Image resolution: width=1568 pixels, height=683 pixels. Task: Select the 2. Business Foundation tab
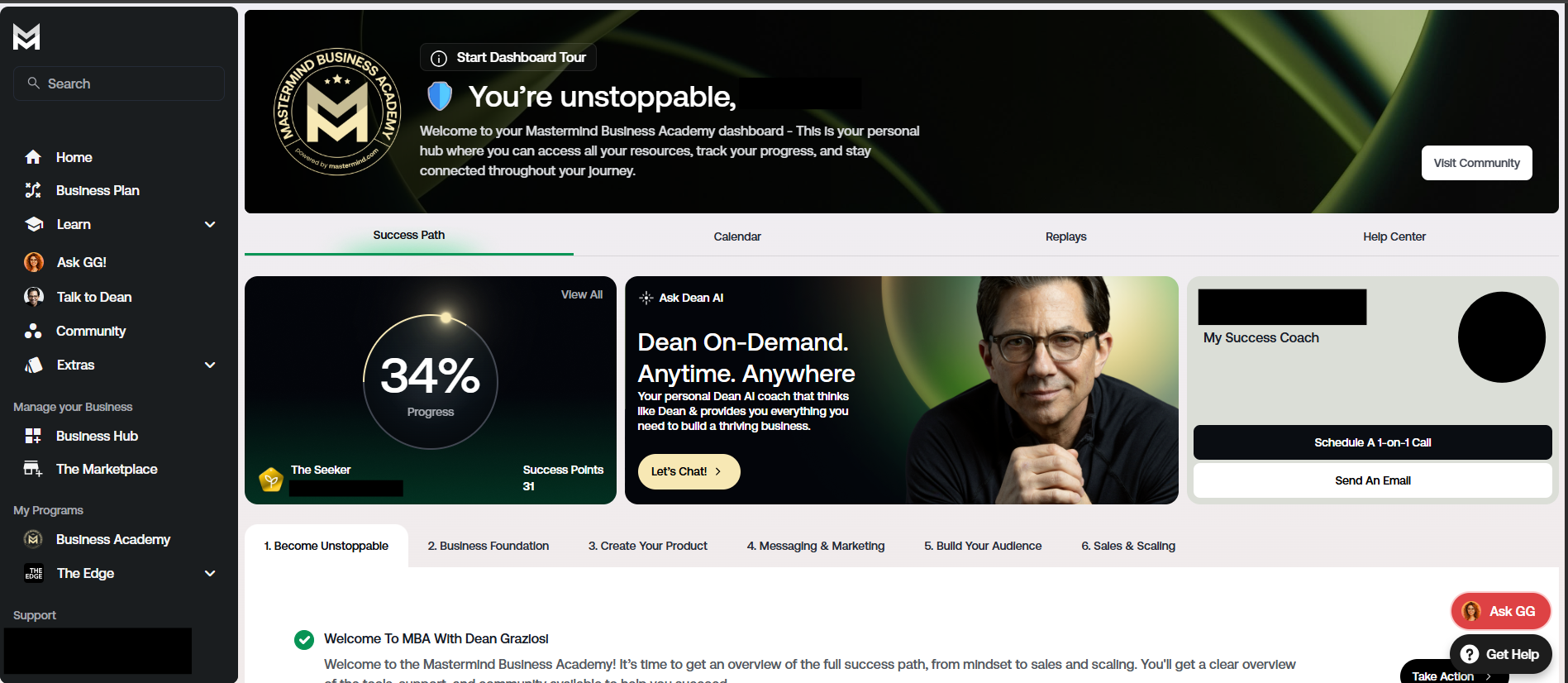click(x=489, y=546)
